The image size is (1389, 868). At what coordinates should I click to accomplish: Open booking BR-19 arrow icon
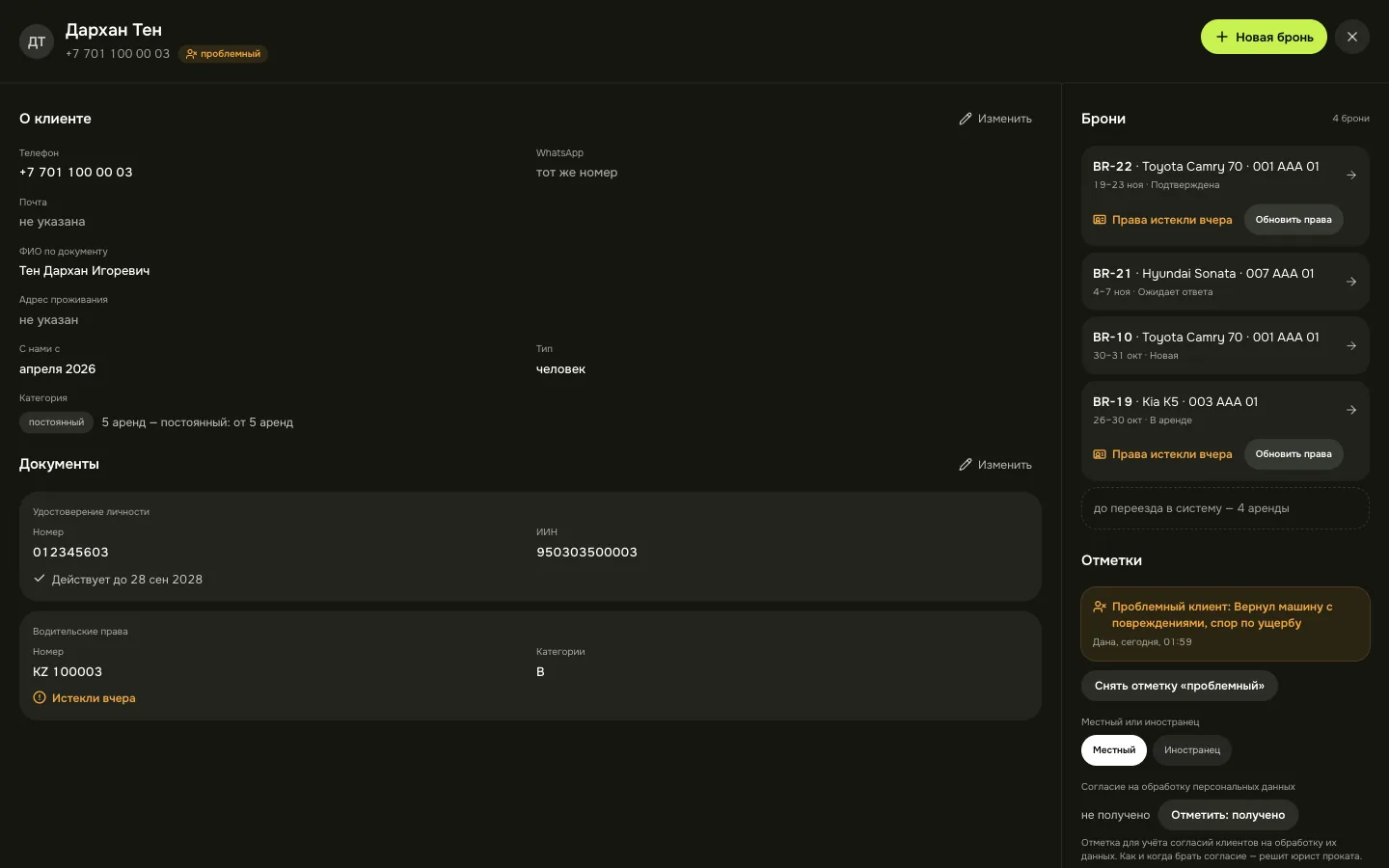click(1351, 410)
